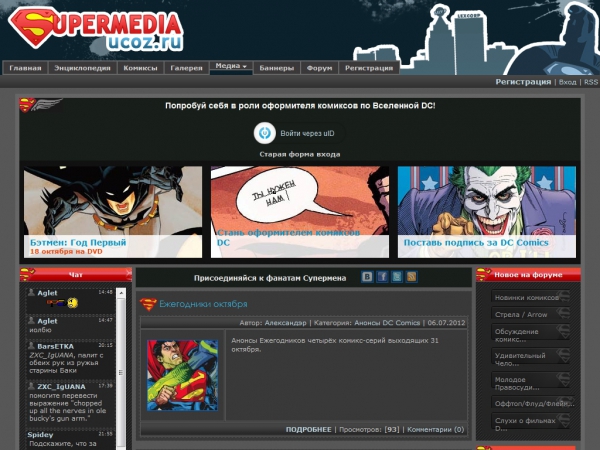
Task: Open the Главная menu item
Action: coord(25,68)
